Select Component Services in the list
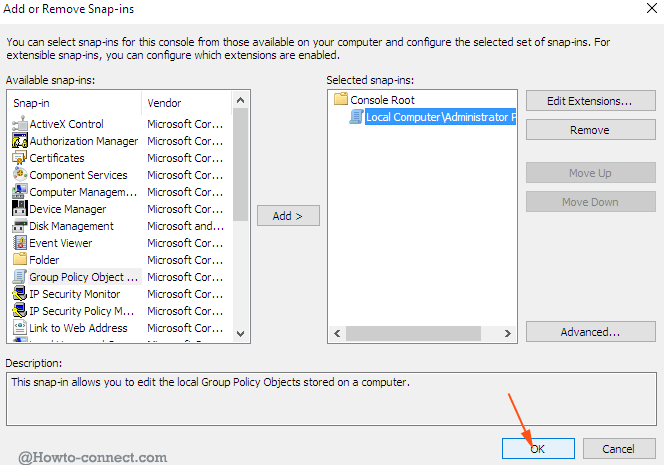 coord(78,175)
